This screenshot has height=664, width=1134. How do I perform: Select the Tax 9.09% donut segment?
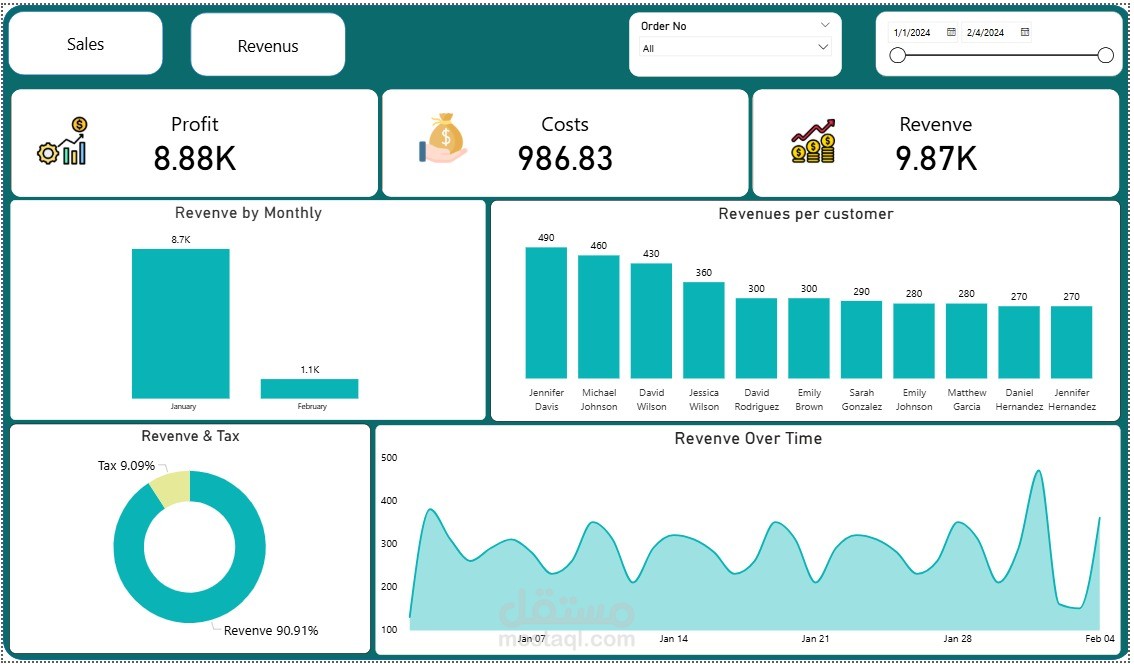170,487
